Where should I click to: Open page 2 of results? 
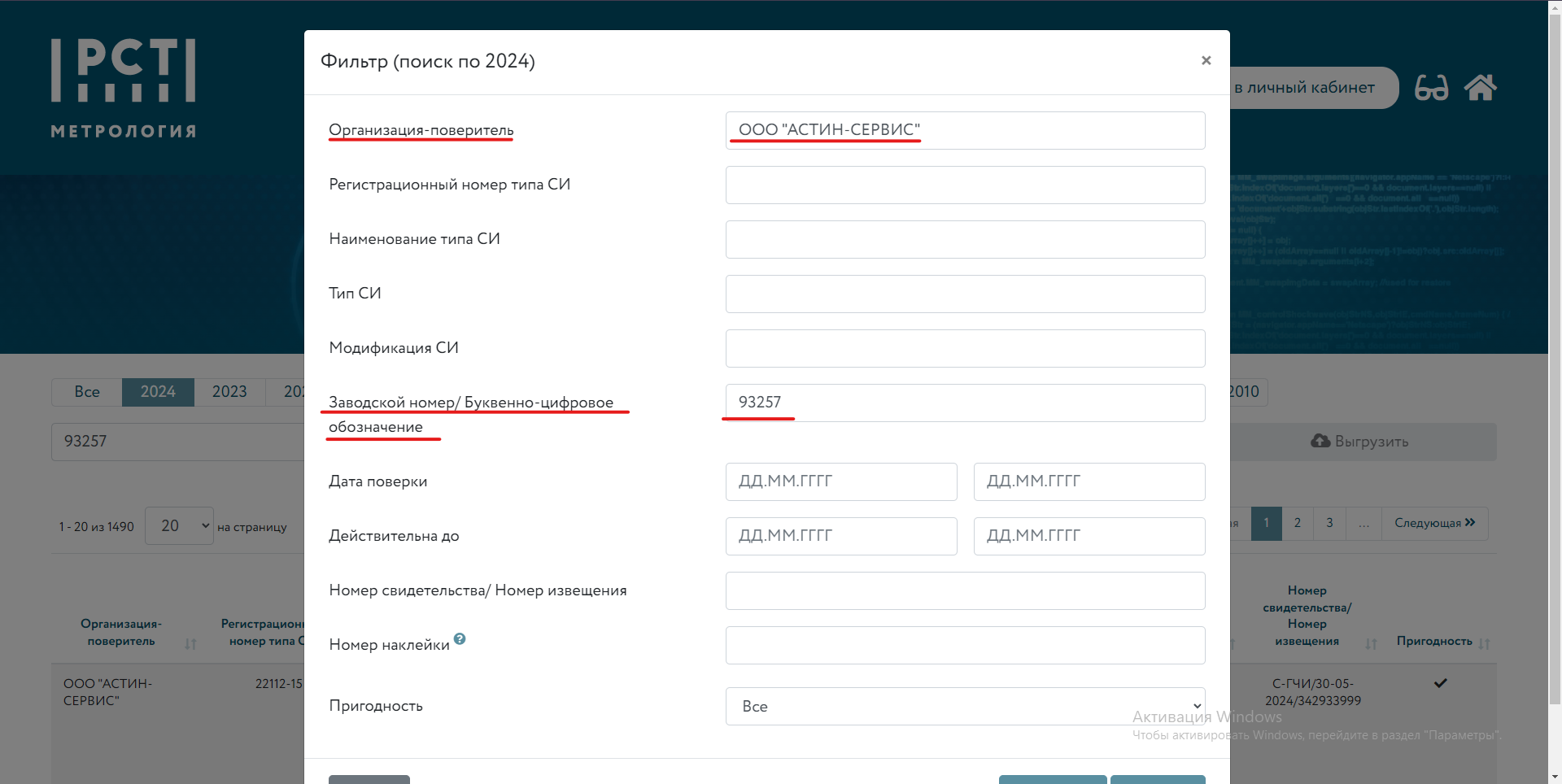pyautogui.click(x=1298, y=523)
